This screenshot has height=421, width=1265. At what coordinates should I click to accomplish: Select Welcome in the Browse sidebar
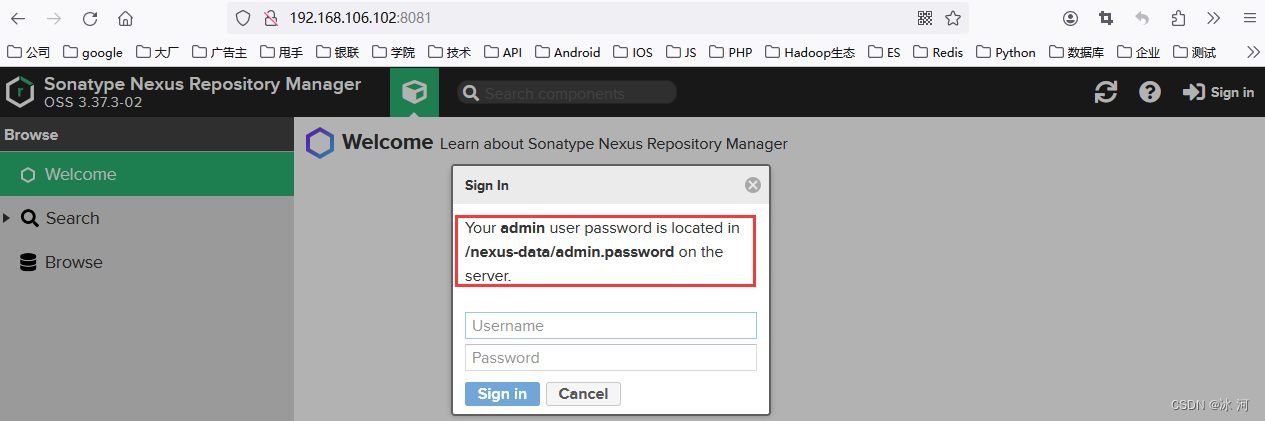click(80, 174)
